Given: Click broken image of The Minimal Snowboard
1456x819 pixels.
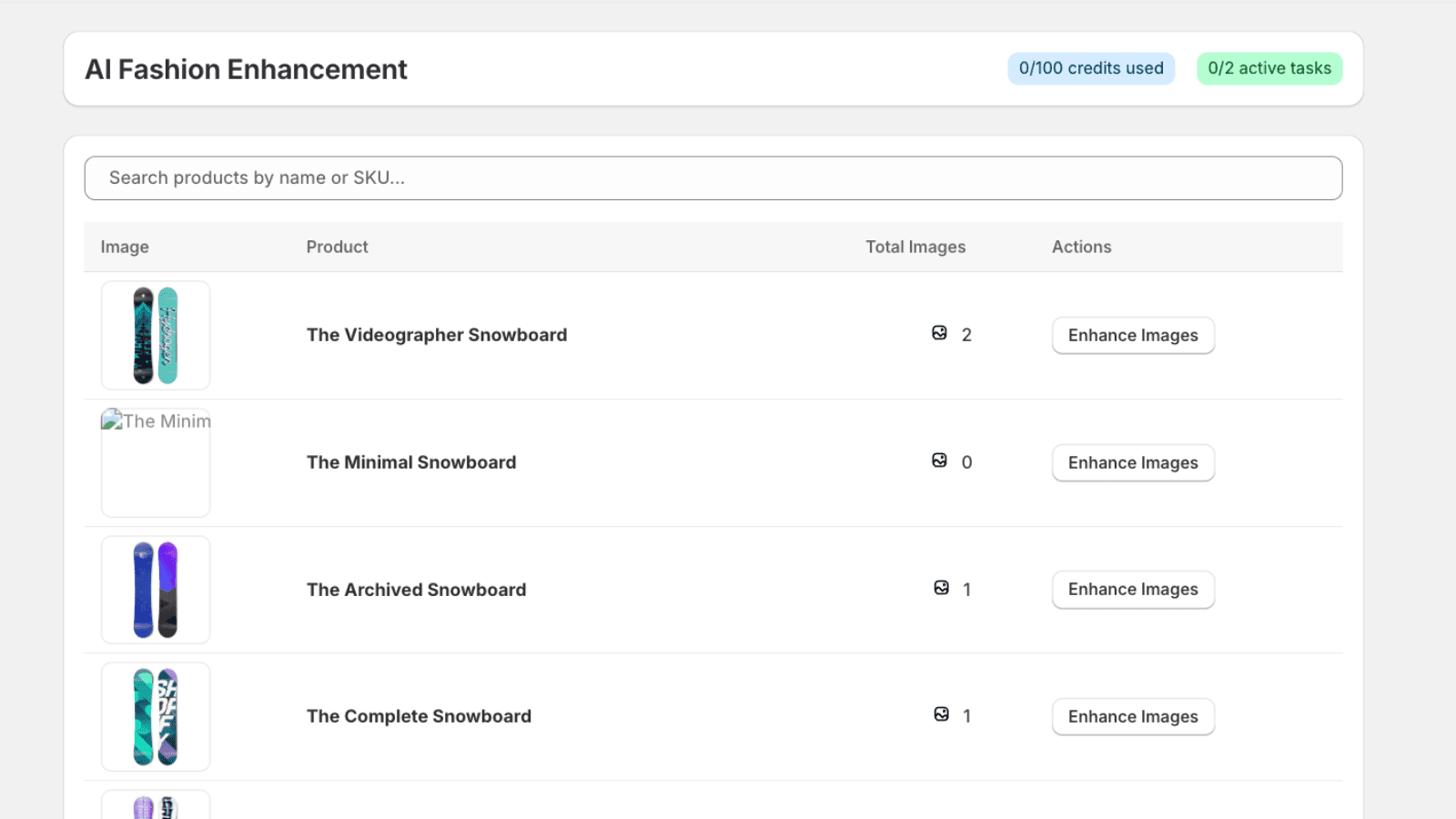Looking at the screenshot, I should tap(156, 462).
